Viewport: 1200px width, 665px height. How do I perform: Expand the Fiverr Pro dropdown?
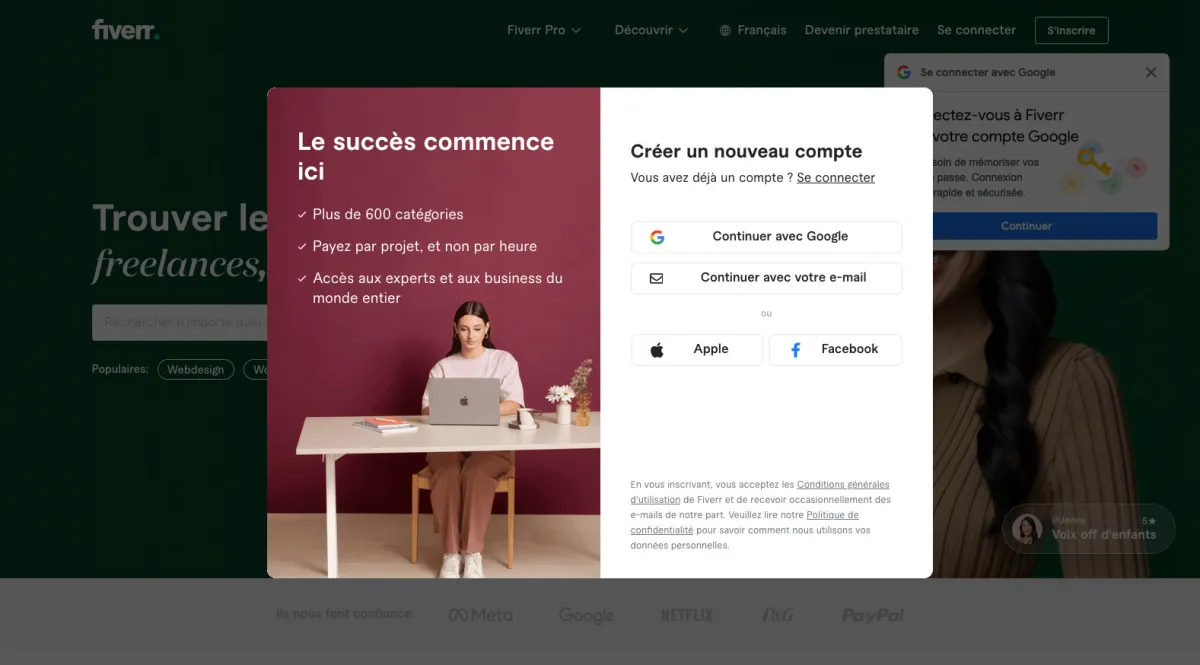(543, 30)
